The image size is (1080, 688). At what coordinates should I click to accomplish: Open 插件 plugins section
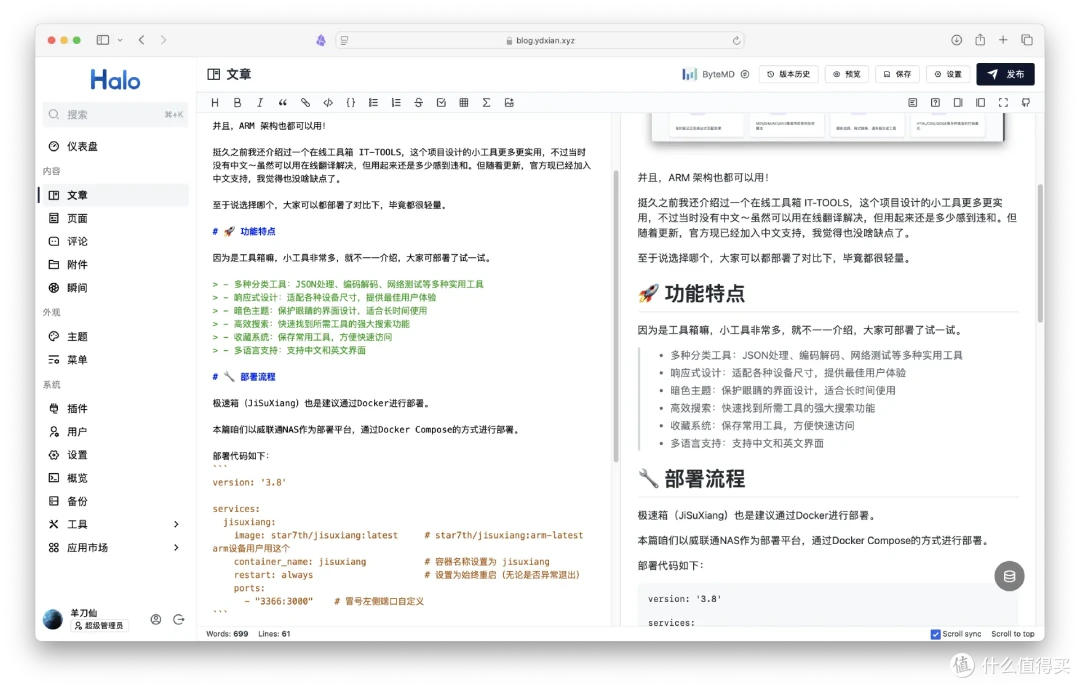coord(114,408)
